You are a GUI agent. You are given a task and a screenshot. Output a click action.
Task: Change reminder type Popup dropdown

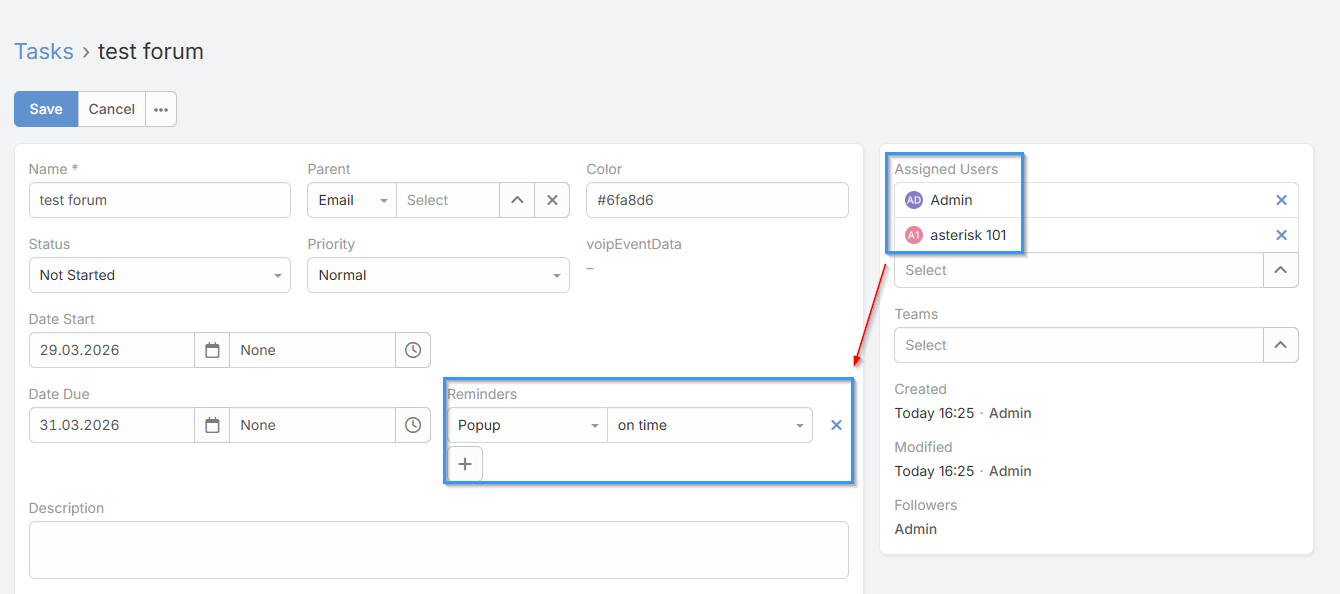click(527, 425)
